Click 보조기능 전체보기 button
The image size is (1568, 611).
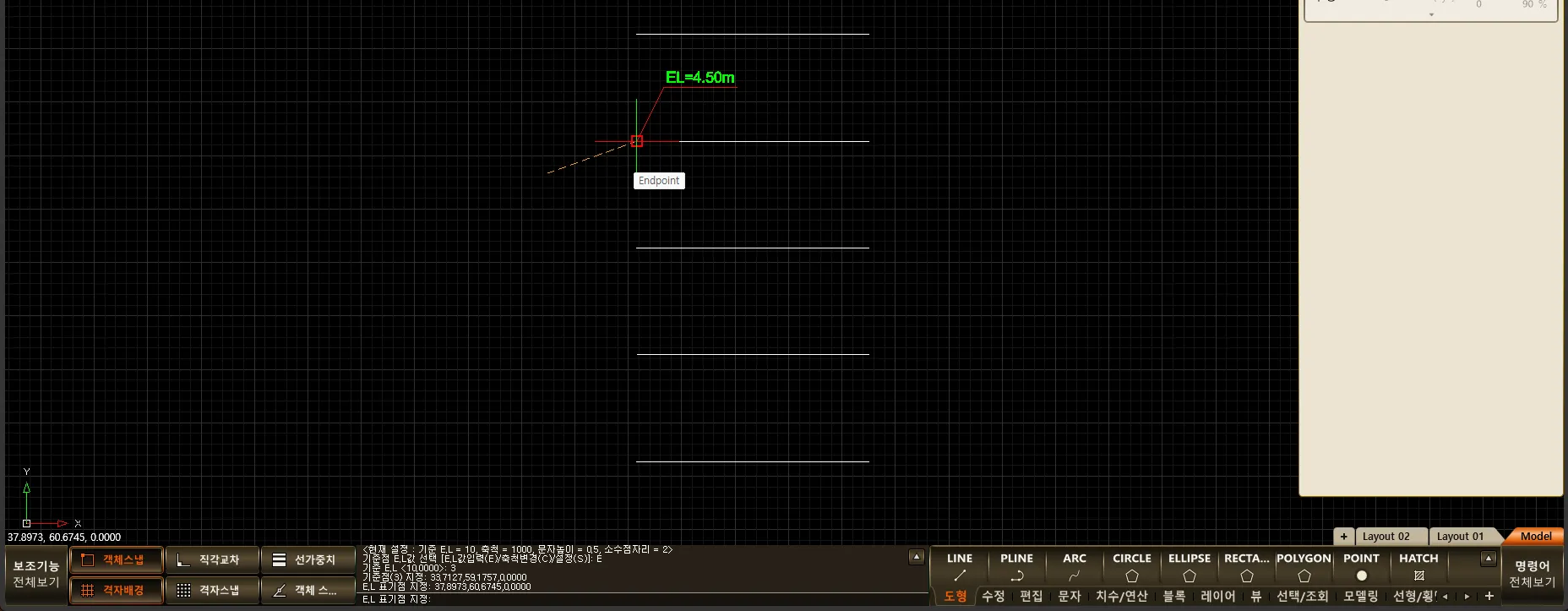(36, 574)
